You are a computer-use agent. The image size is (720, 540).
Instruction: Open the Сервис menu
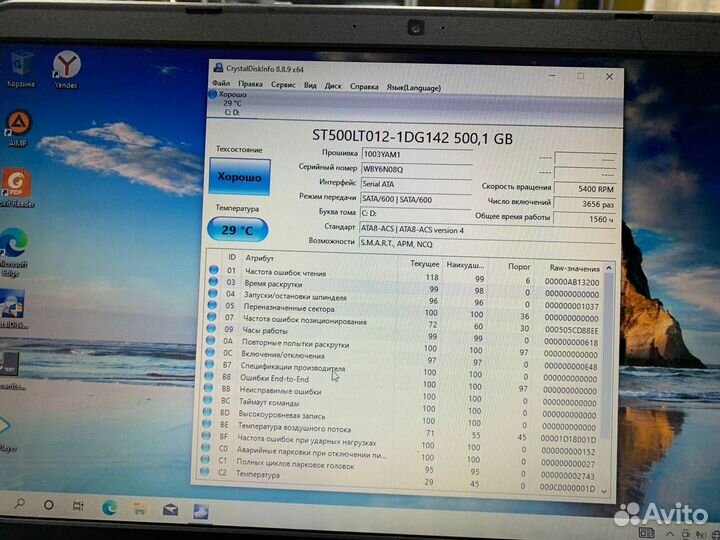pyautogui.click(x=283, y=85)
